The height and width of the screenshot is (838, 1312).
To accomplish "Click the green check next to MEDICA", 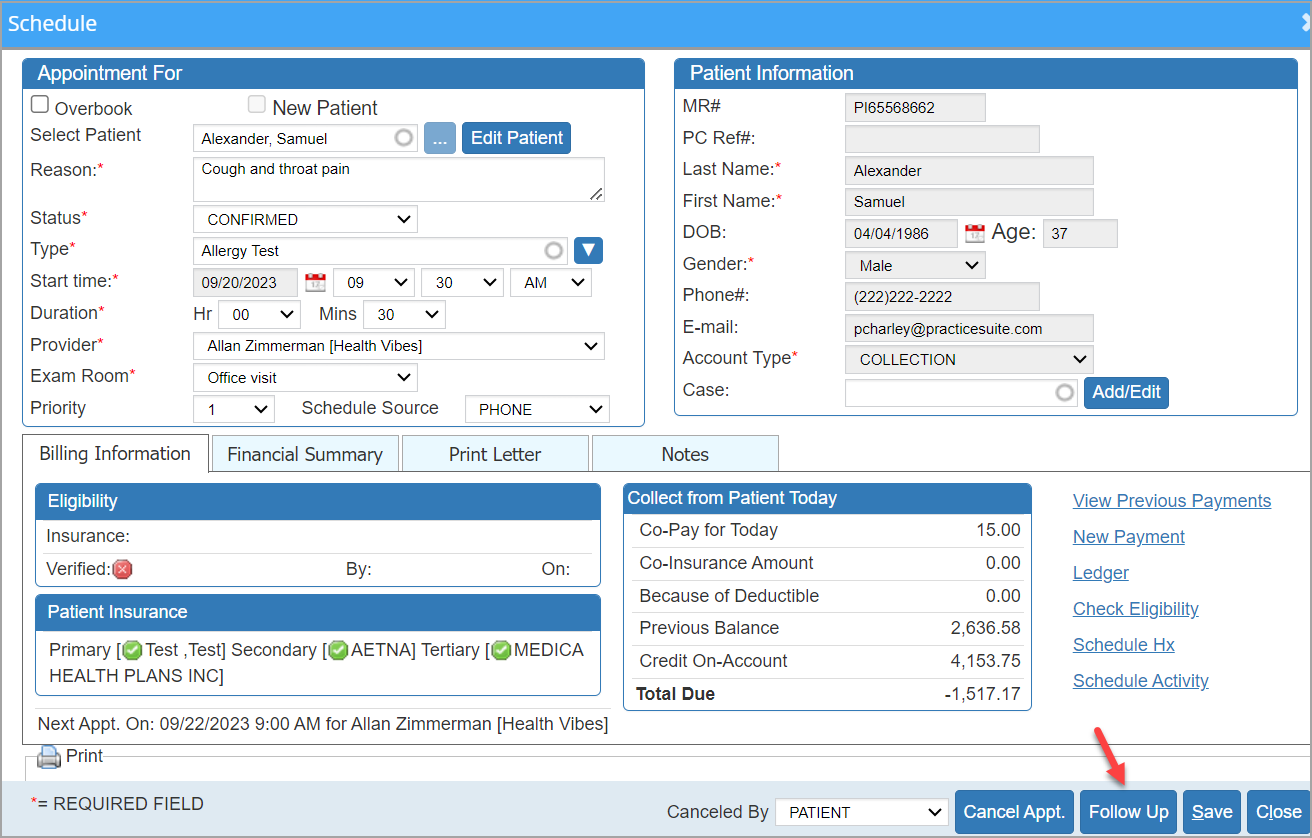I will tap(501, 651).
